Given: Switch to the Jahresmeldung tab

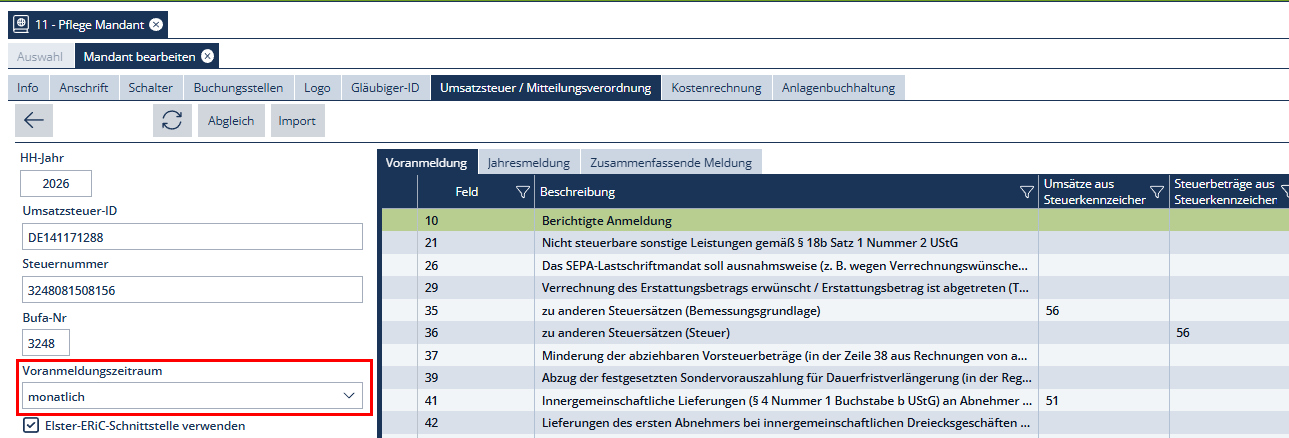Looking at the screenshot, I should (529, 162).
